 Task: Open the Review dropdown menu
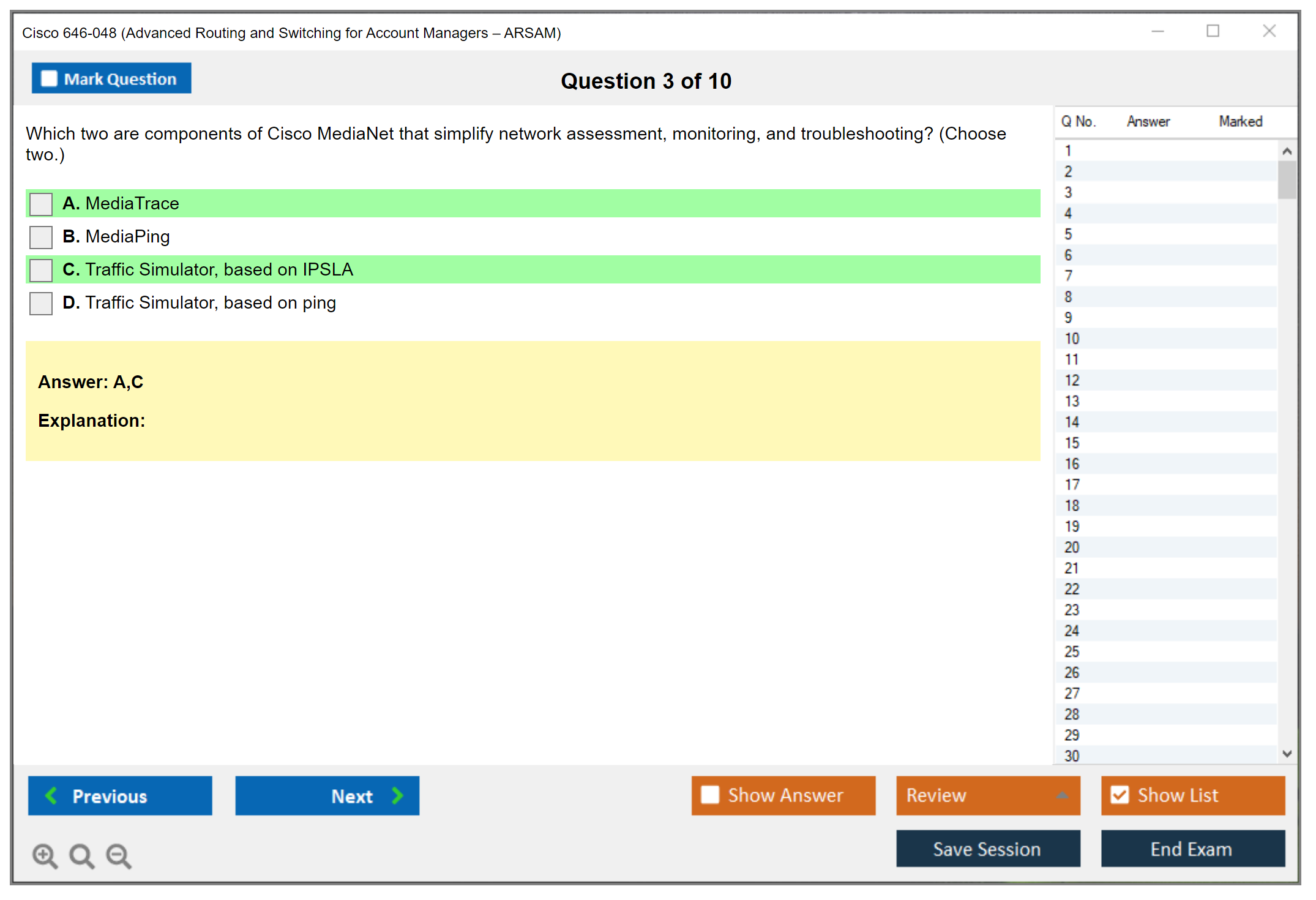point(1062,795)
